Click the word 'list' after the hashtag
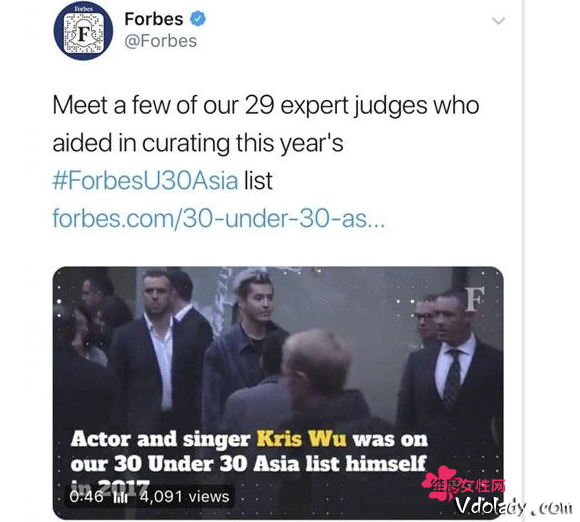 258,181
